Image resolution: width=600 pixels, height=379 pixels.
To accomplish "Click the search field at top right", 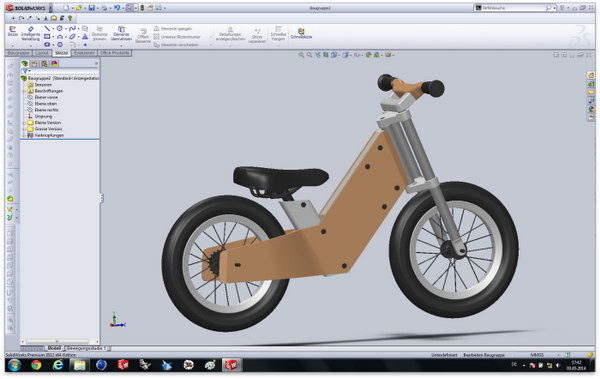I will [514, 8].
